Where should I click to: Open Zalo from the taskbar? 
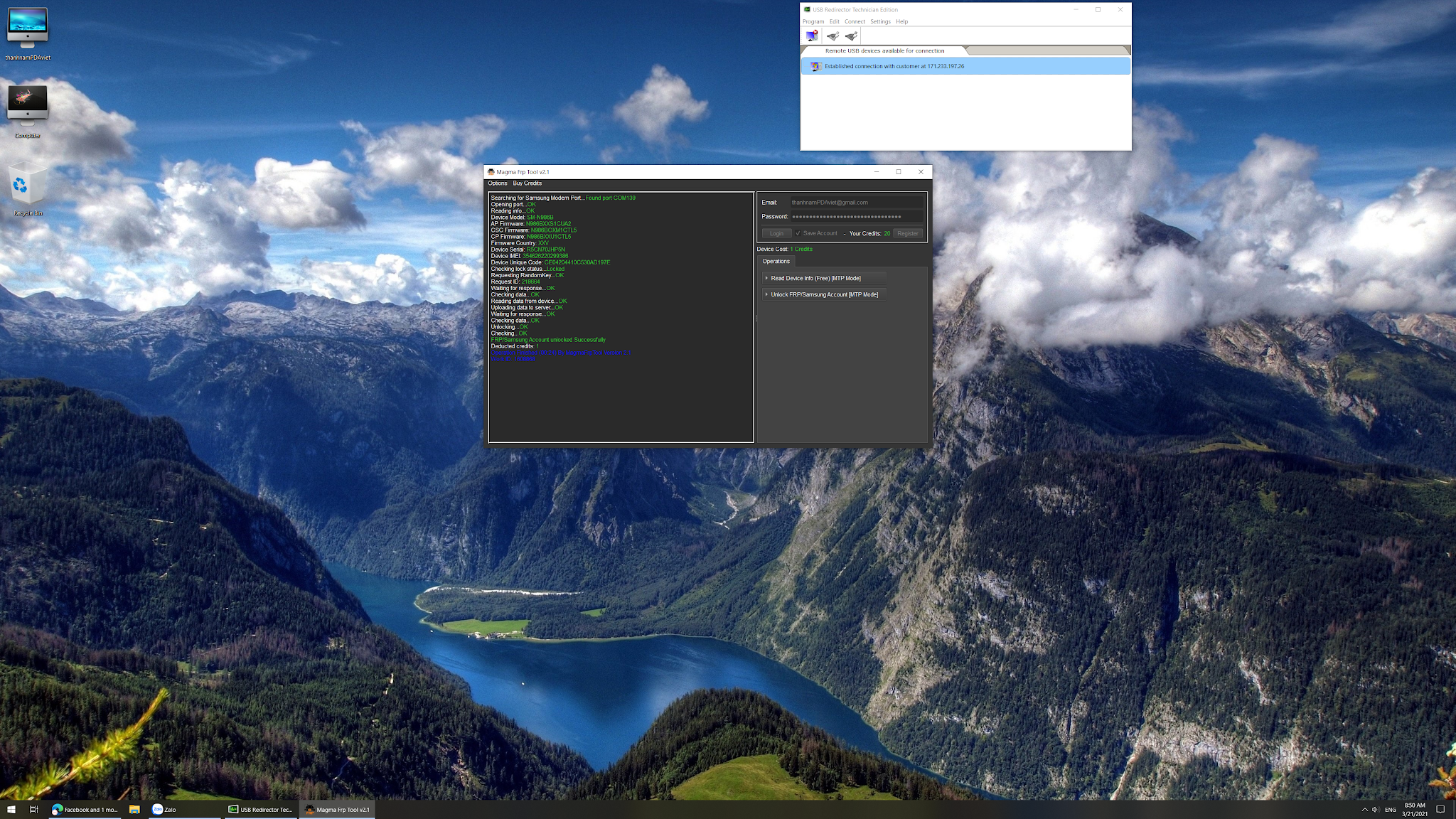coord(164,809)
